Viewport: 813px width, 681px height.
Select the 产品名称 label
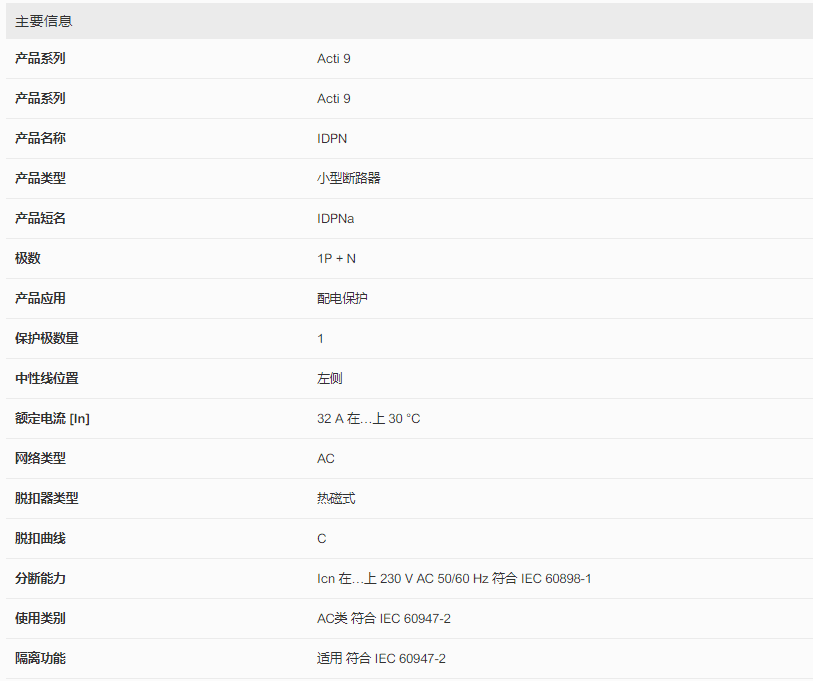pos(40,138)
